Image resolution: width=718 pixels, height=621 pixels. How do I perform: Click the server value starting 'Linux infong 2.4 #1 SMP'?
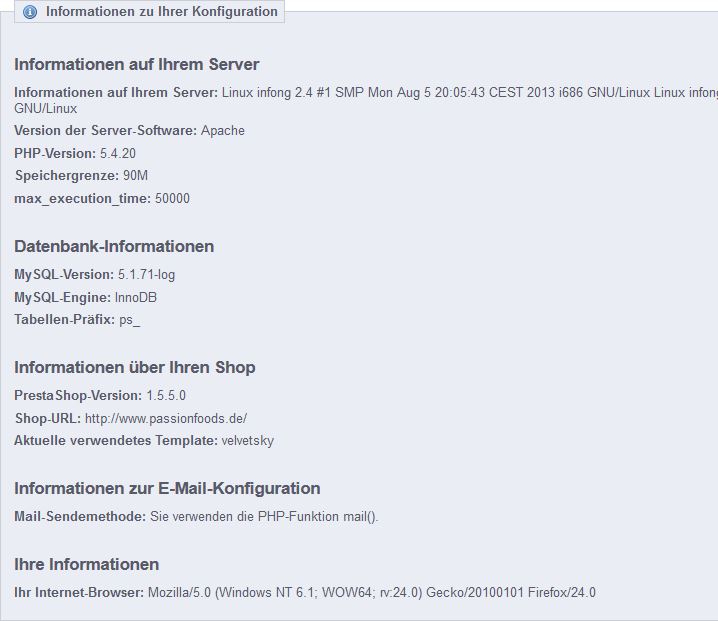470,93
